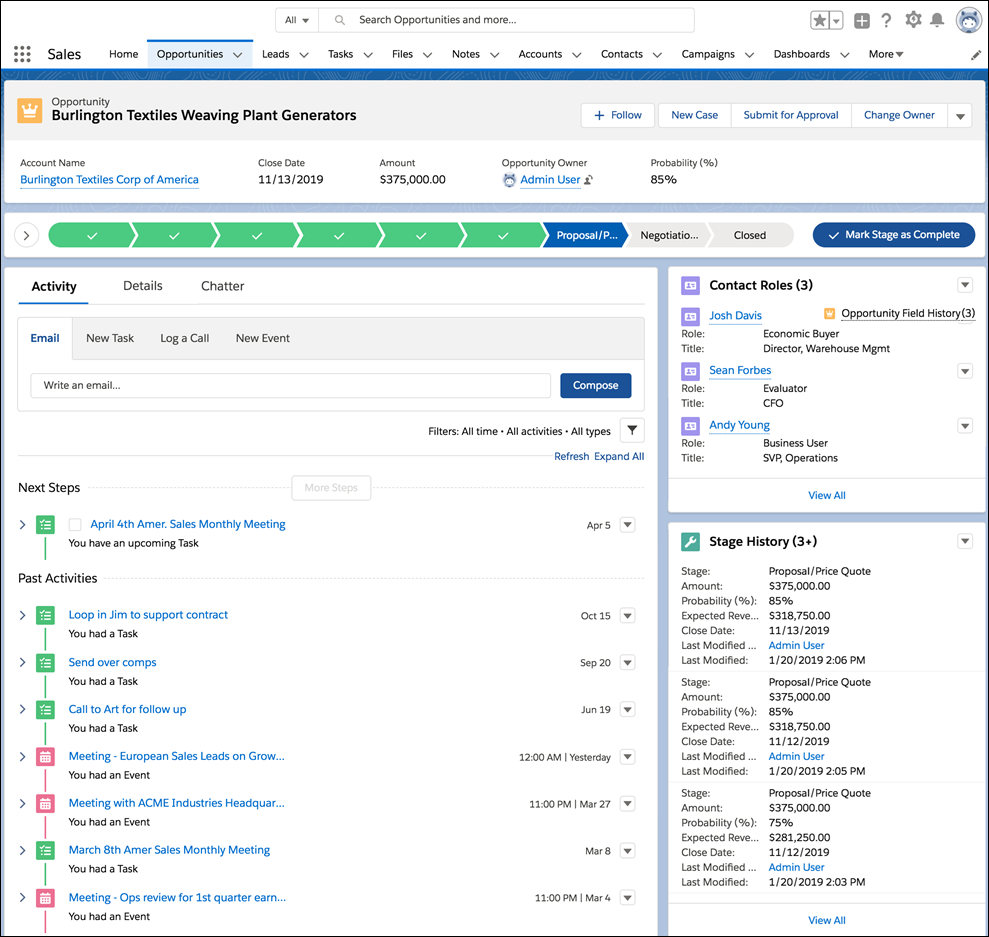Click task icon for Send over comps
Image resolution: width=989 pixels, height=937 pixels.
(45, 663)
